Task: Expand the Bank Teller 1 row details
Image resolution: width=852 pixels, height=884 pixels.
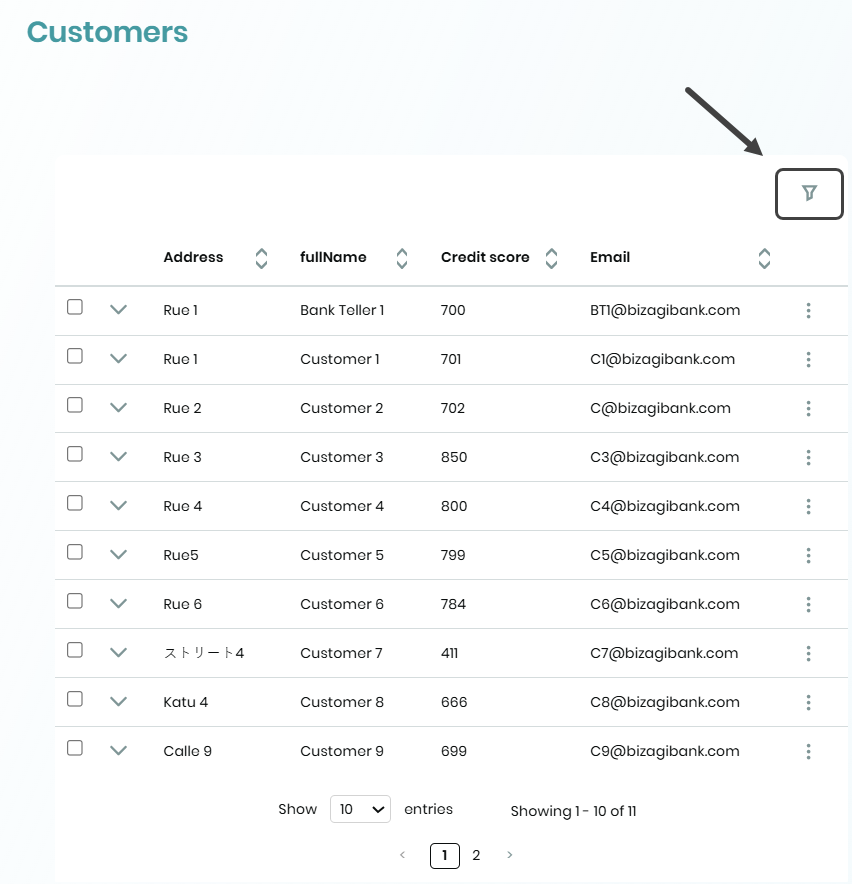Action: (x=118, y=310)
